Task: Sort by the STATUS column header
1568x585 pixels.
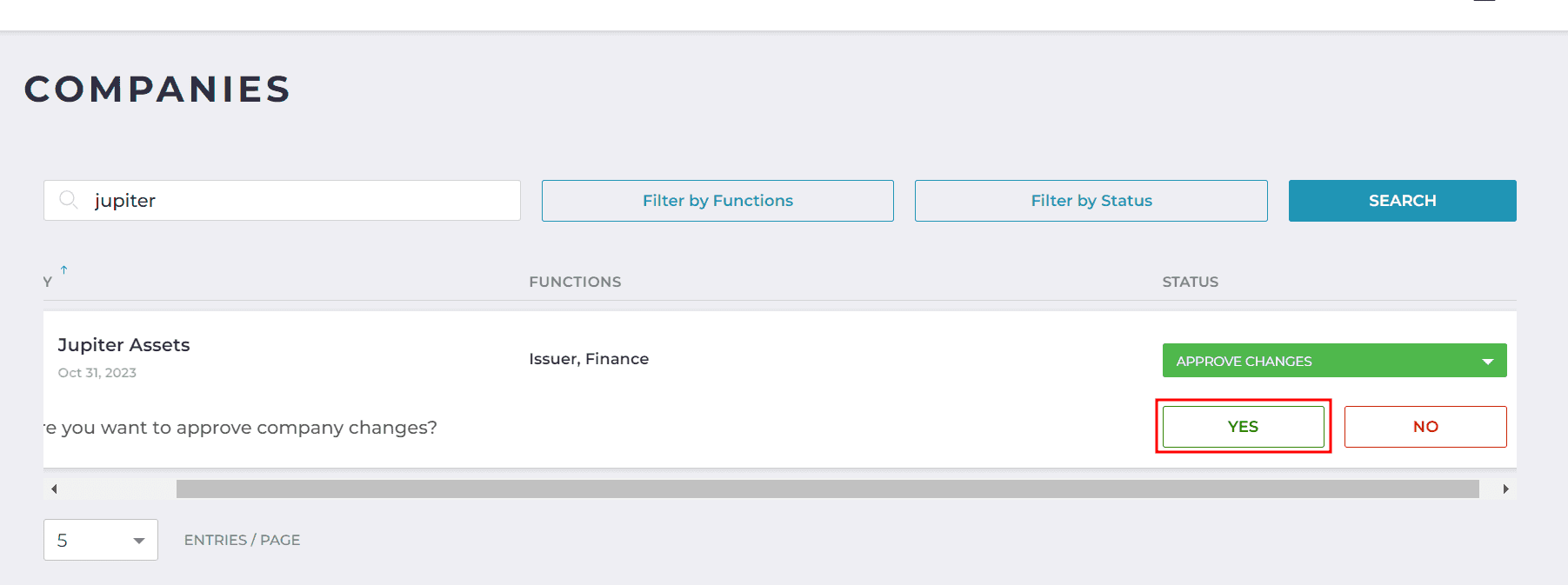Action: tap(1190, 282)
